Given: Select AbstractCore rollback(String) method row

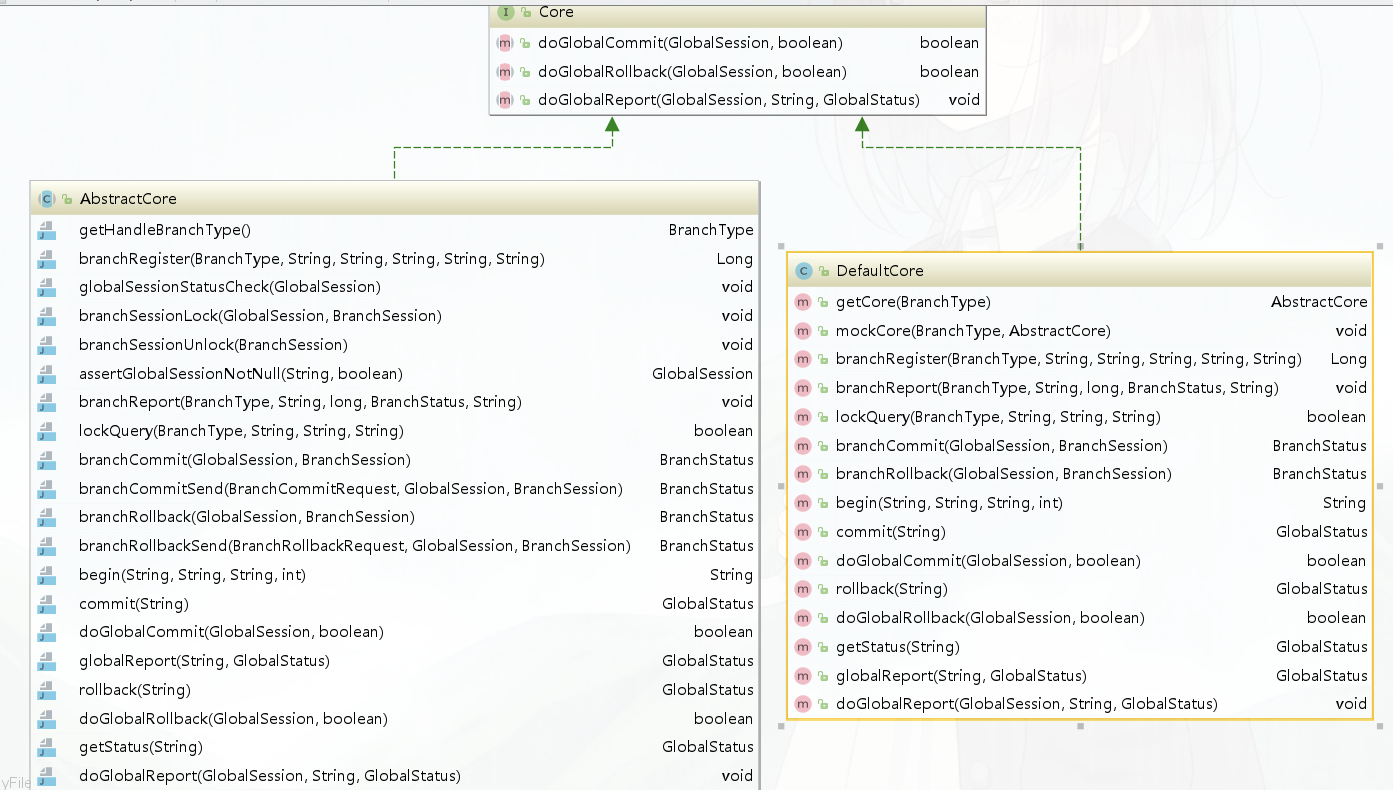Looking at the screenshot, I should coord(395,690).
